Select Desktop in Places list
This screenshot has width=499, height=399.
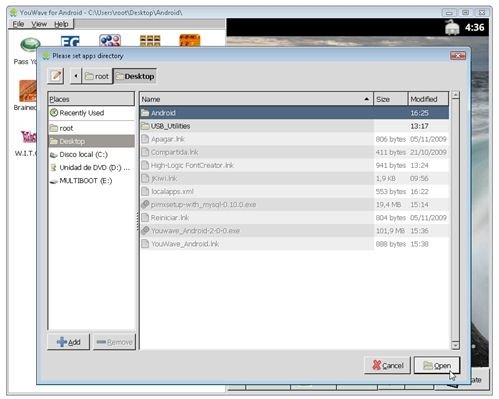pos(91,141)
